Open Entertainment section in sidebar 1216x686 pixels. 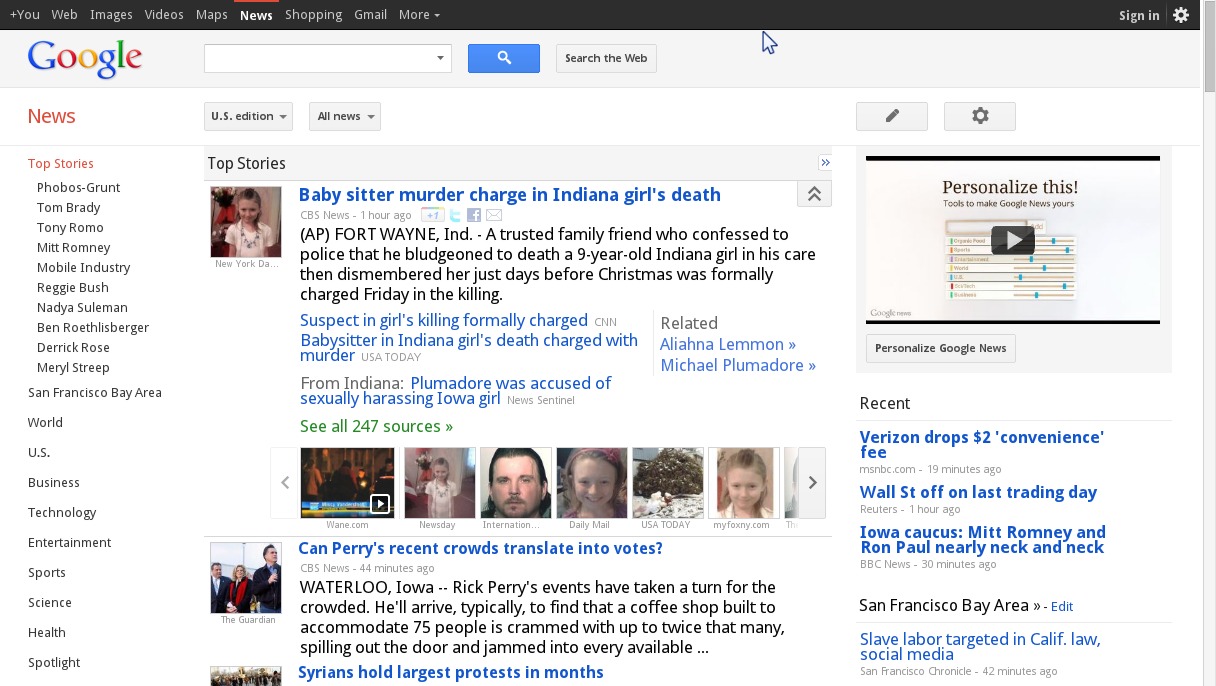tap(70, 543)
